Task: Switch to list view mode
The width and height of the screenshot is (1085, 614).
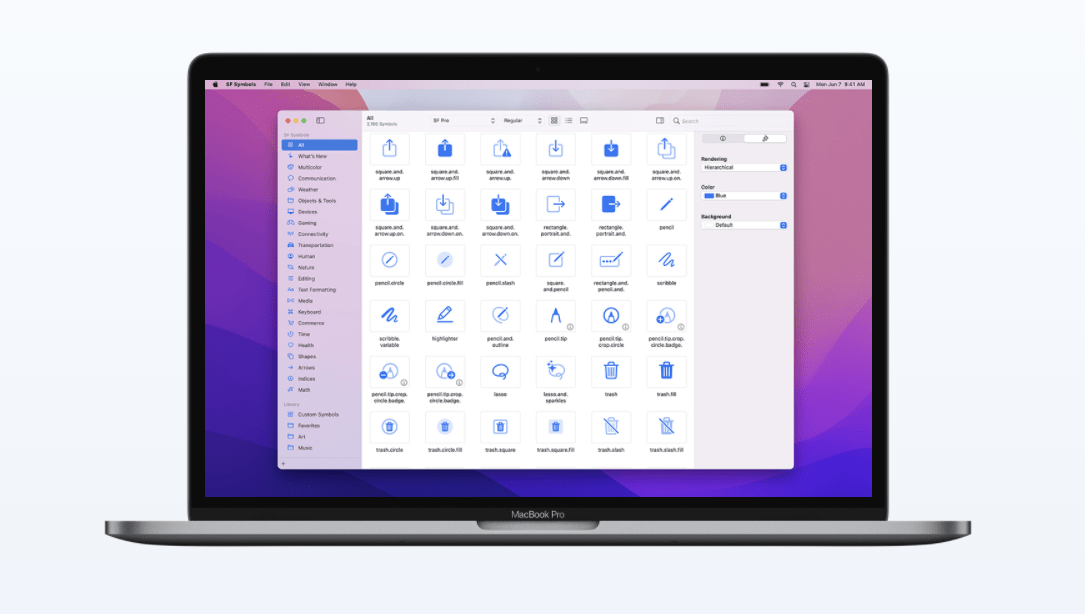Action: 567,120
